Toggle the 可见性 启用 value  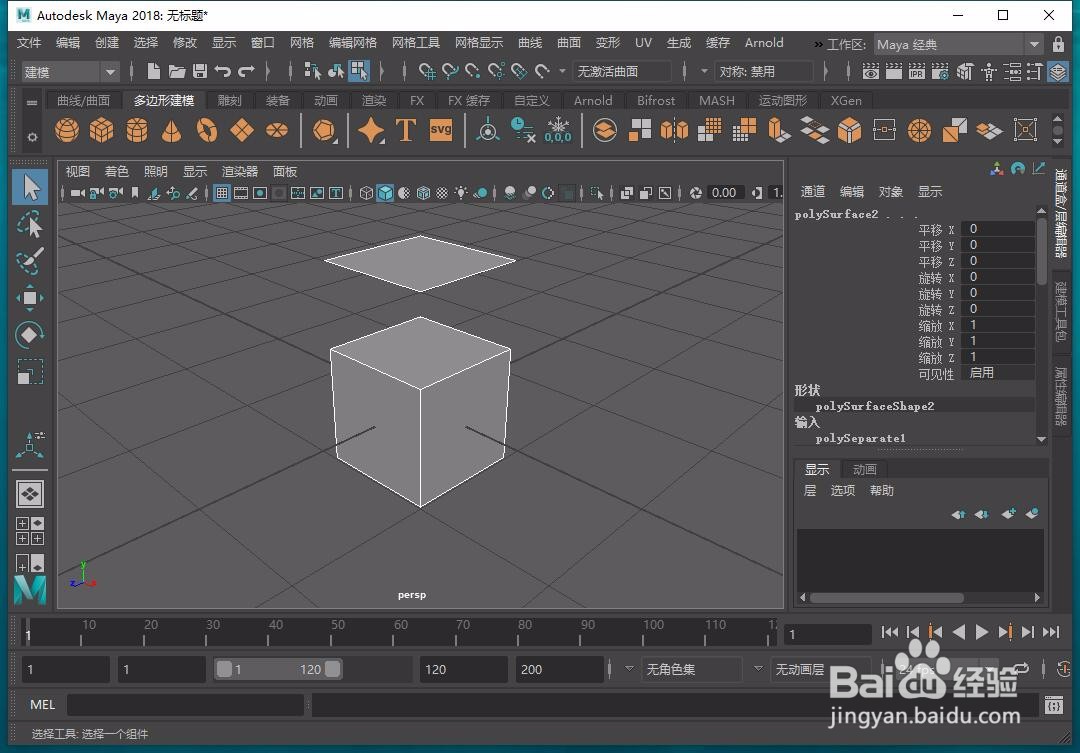999,373
